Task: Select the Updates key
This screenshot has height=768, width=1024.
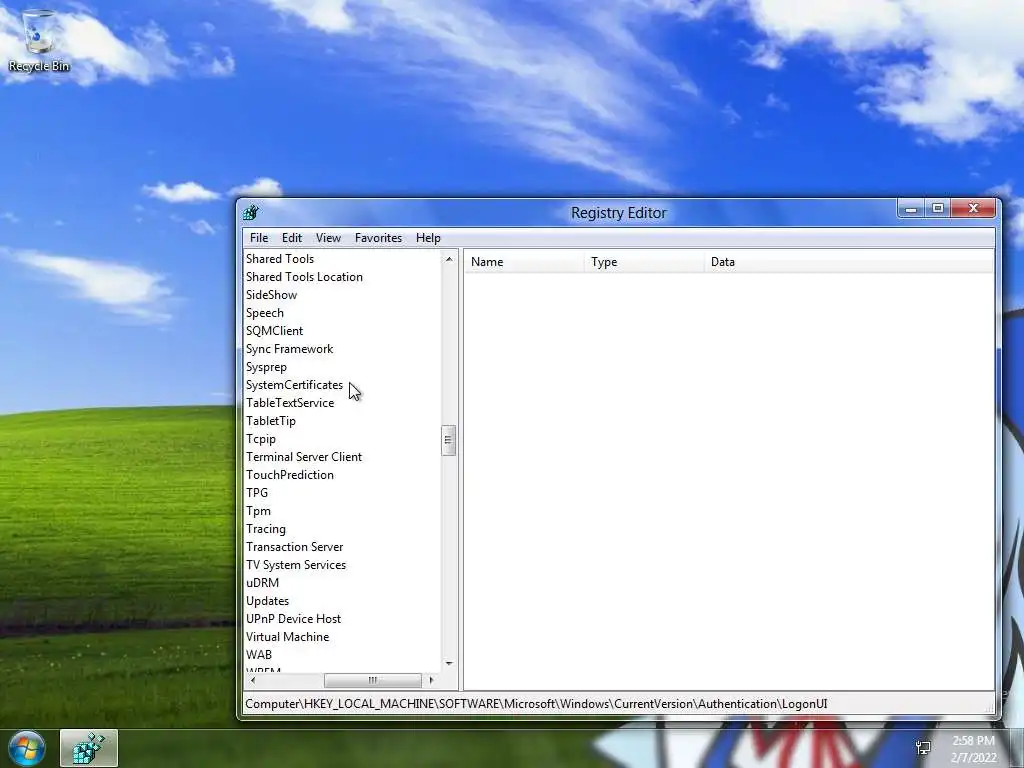Action: (267, 601)
